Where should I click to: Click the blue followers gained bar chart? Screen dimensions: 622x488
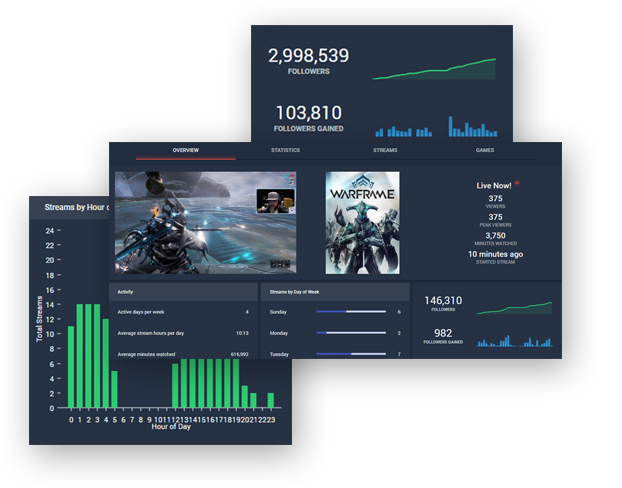click(436, 127)
